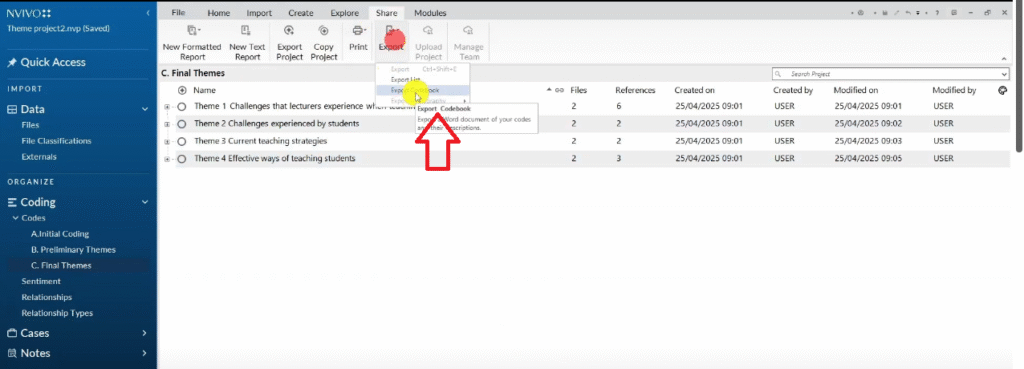Switch to the Modules tab

pos(430,13)
